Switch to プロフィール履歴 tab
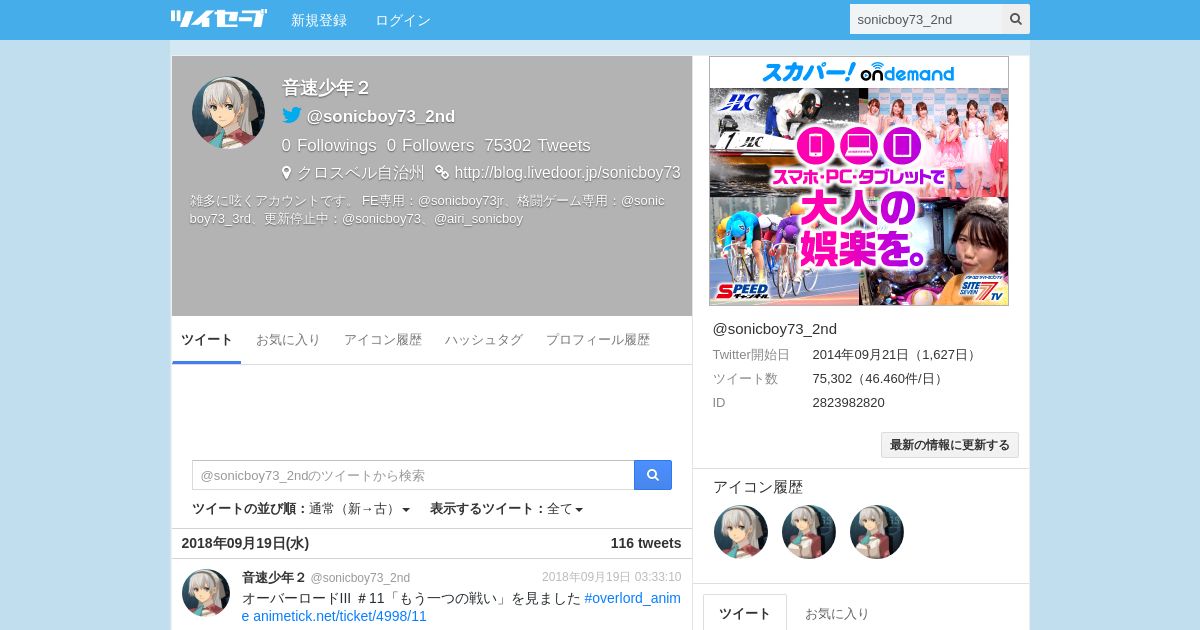Screen dimensions: 1200x630 pyautogui.click(x=598, y=340)
